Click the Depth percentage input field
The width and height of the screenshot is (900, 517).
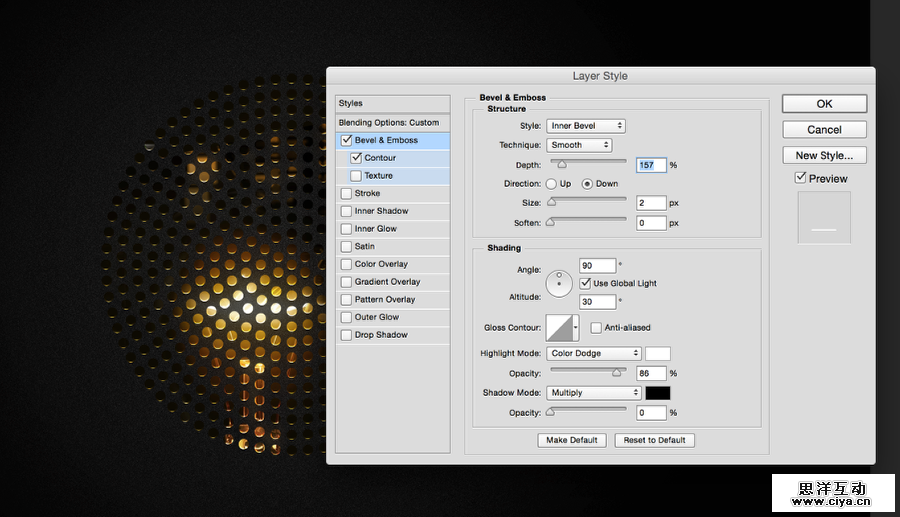651,165
